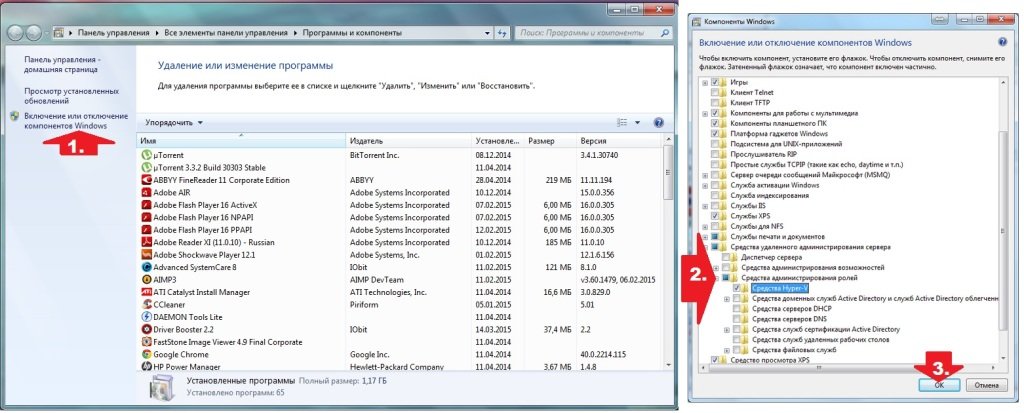Screen dimensions: 1024x413
Task: Click Панель управления breadcrumb in address bar
Action: click(x=113, y=32)
